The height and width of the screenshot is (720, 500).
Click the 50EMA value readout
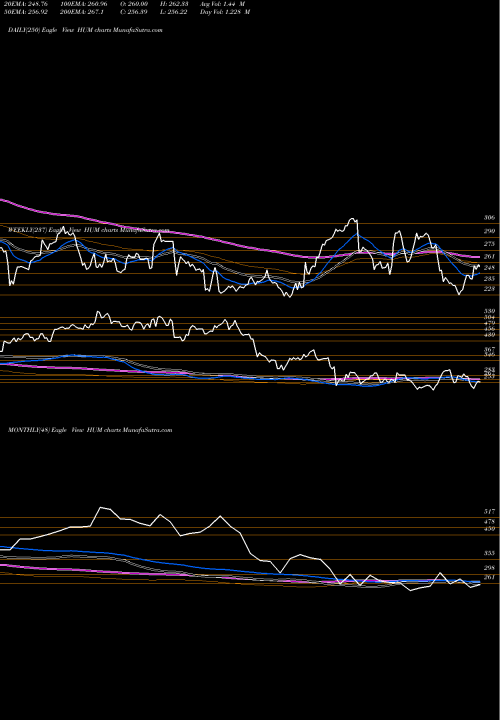click(28, 12)
